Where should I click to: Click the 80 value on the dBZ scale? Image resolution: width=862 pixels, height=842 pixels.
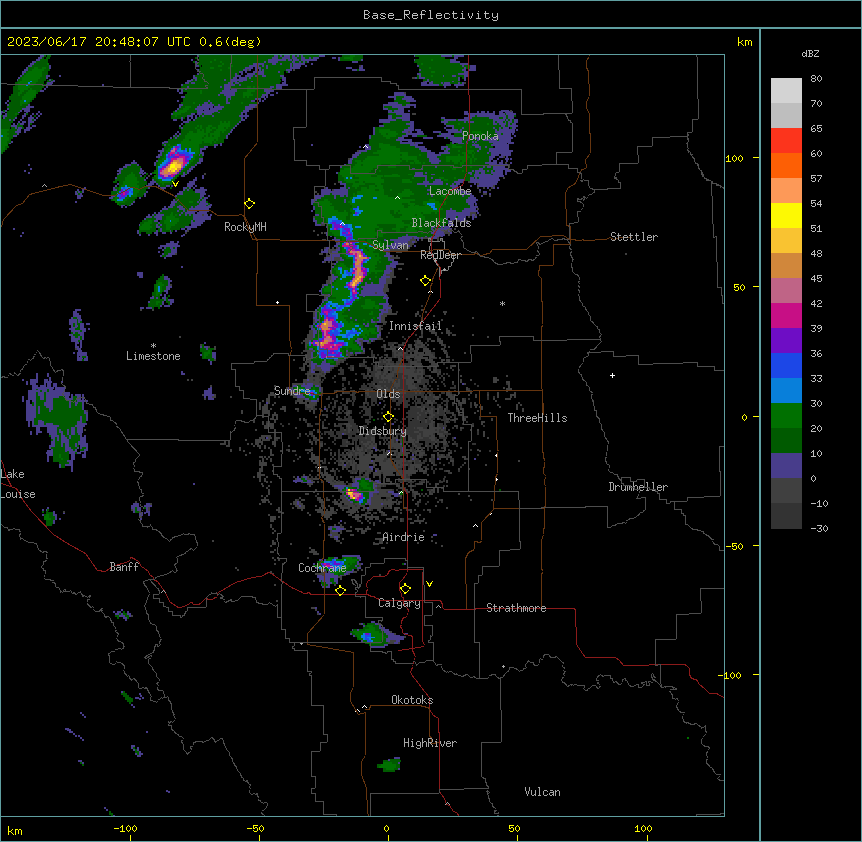pyautogui.click(x=816, y=79)
